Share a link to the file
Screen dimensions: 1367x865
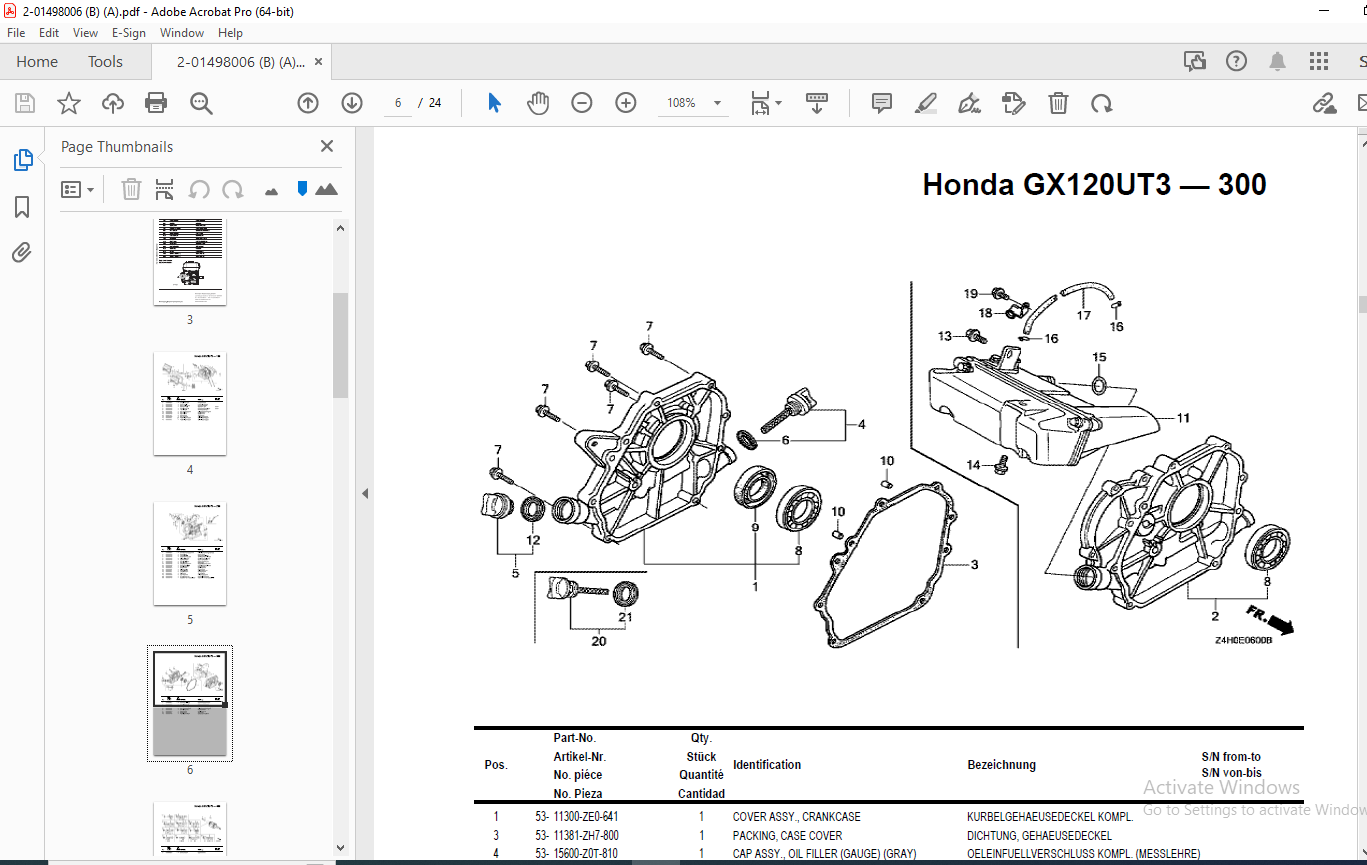pyautogui.click(x=1324, y=103)
